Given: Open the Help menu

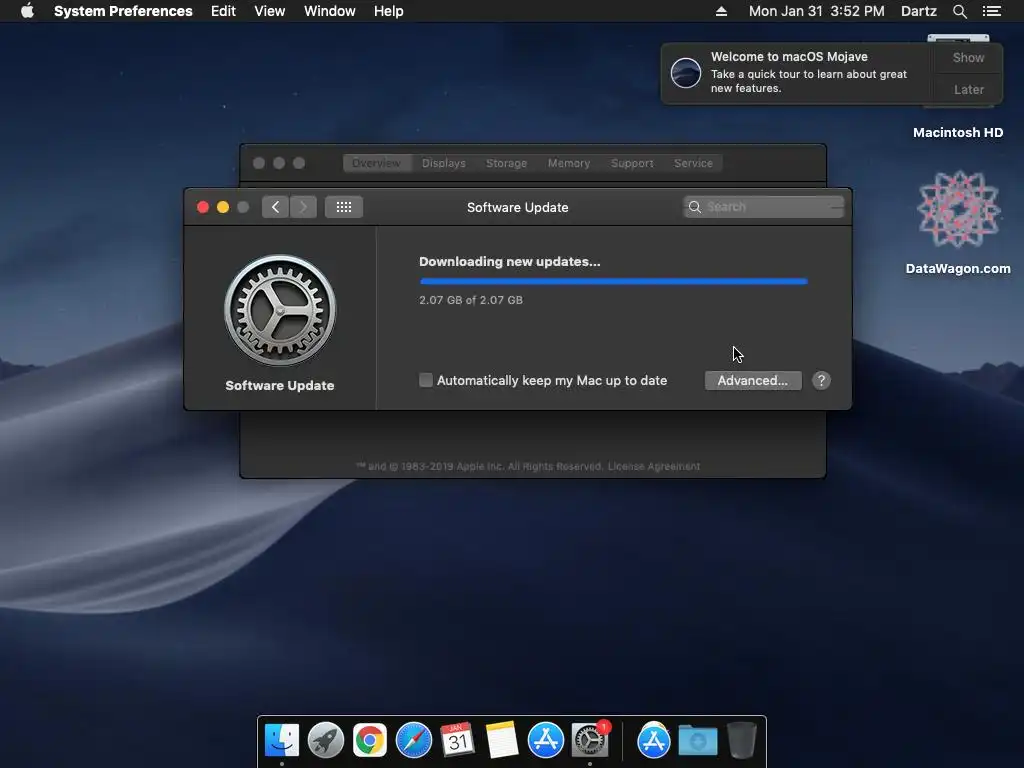Looking at the screenshot, I should click(389, 11).
